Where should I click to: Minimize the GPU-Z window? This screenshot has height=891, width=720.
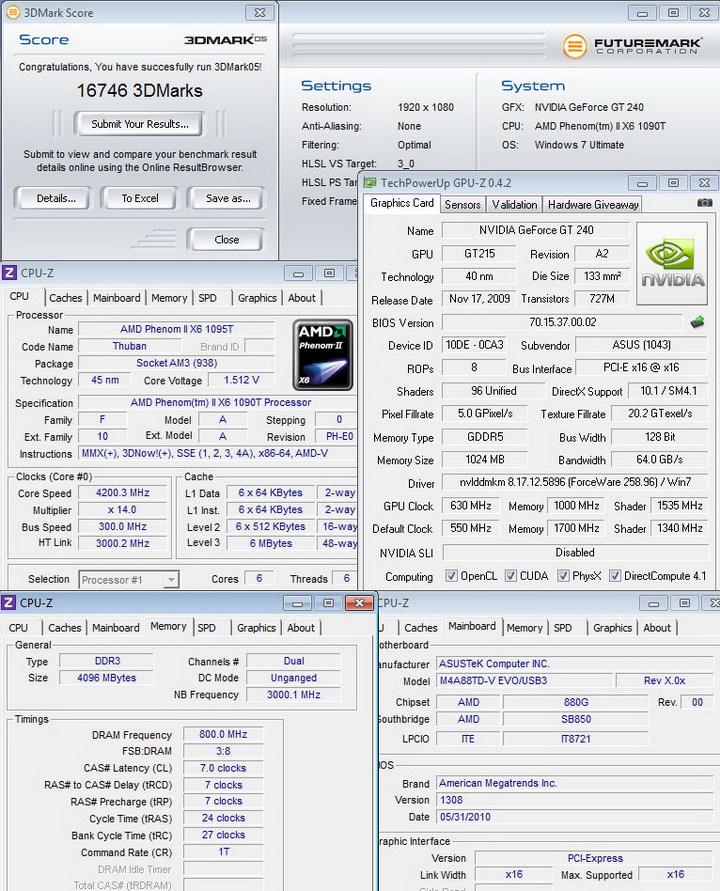point(642,183)
